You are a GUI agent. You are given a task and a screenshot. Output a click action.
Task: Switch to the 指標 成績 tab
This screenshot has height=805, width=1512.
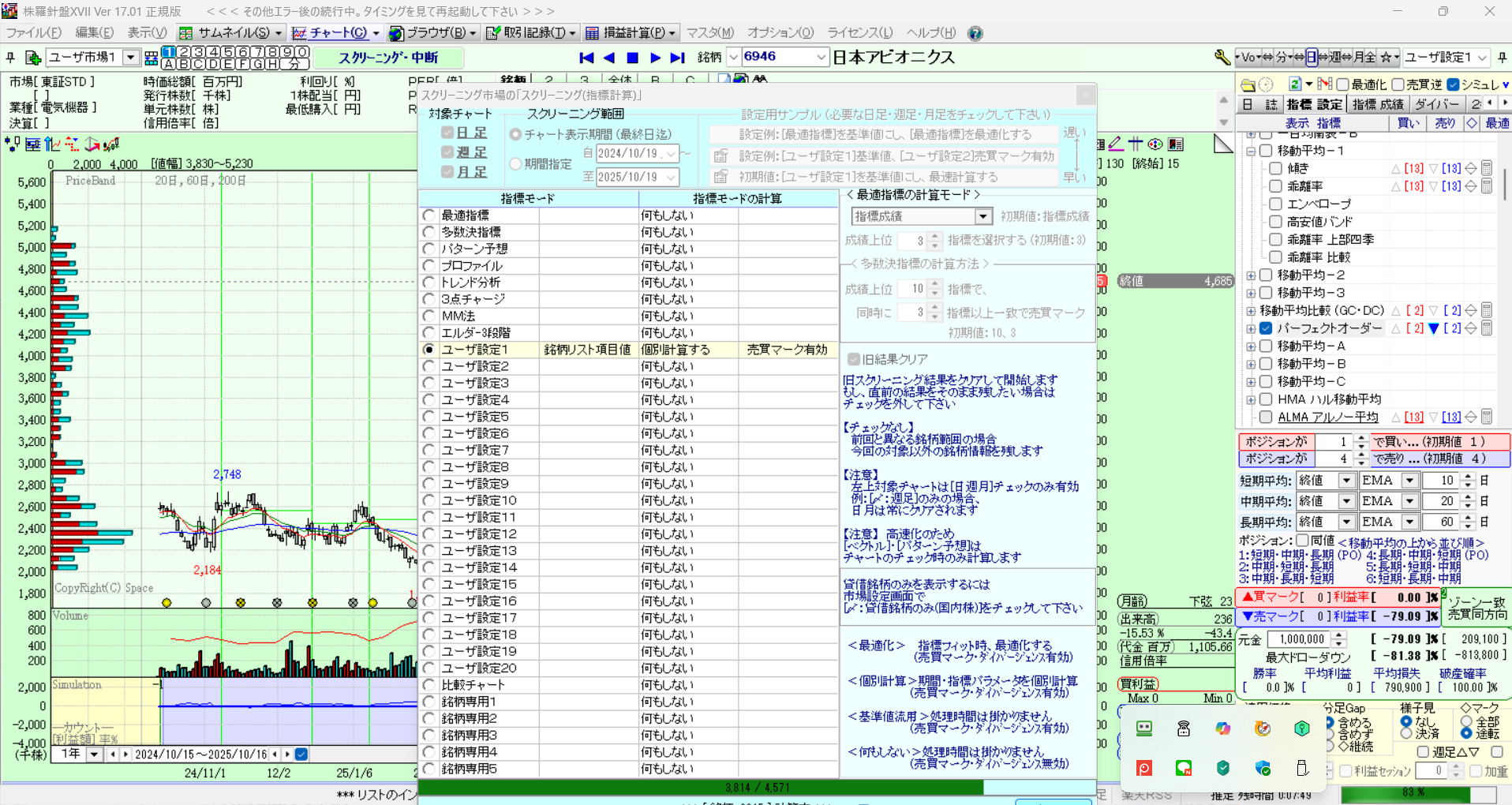point(1378,104)
